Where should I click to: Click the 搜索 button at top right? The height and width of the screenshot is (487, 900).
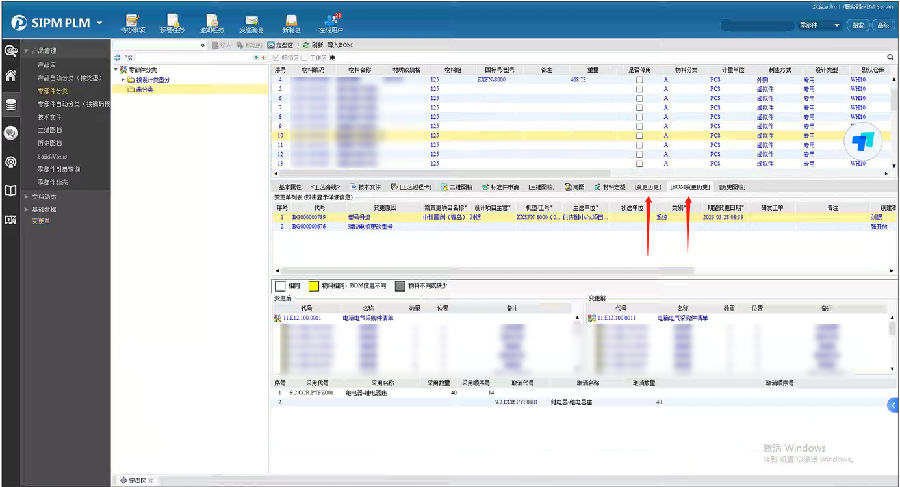[x=858, y=25]
